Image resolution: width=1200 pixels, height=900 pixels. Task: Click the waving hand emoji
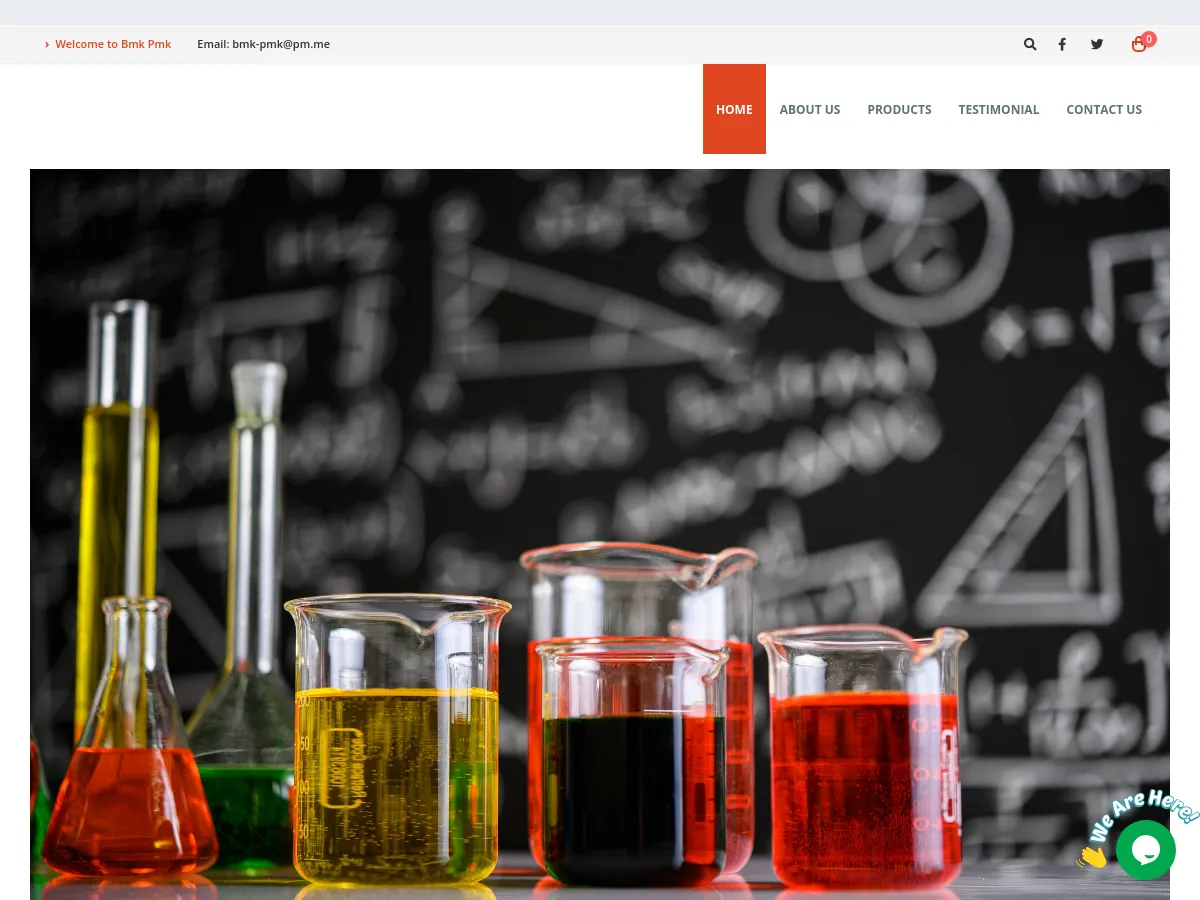(1092, 856)
